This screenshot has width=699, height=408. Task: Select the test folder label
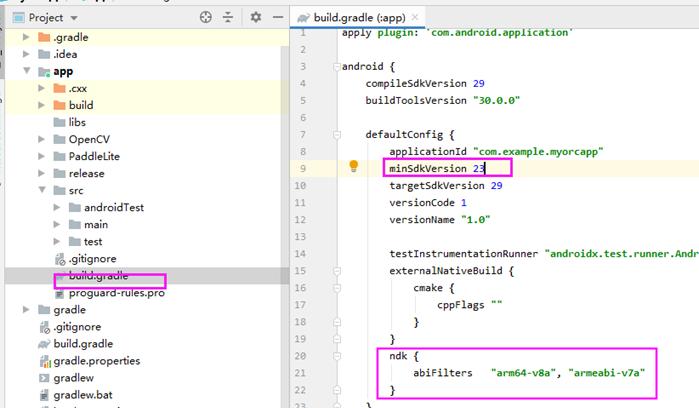(x=93, y=241)
